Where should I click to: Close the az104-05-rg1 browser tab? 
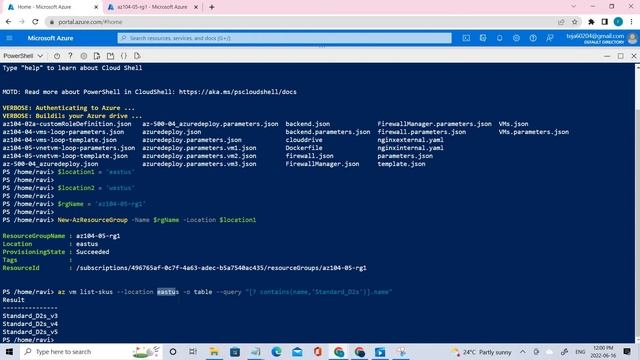(x=196, y=7)
